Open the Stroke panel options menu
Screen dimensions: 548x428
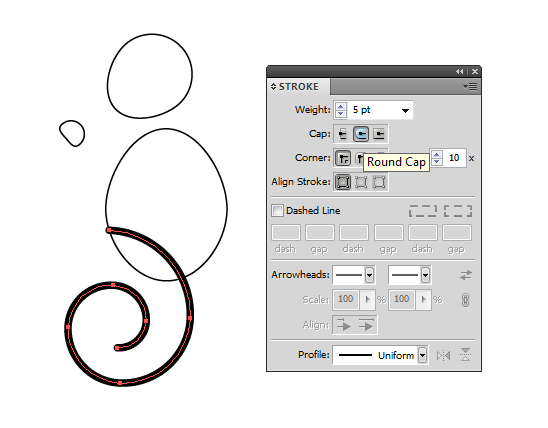(x=470, y=86)
